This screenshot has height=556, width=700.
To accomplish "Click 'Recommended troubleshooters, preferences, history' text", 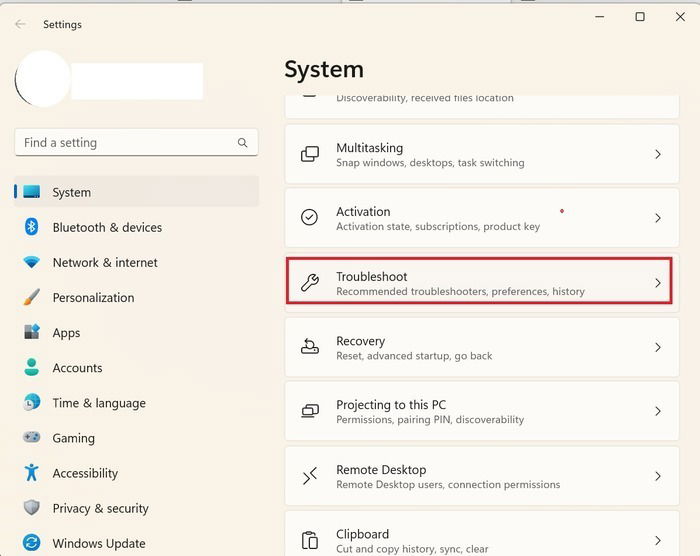I will pos(460,292).
